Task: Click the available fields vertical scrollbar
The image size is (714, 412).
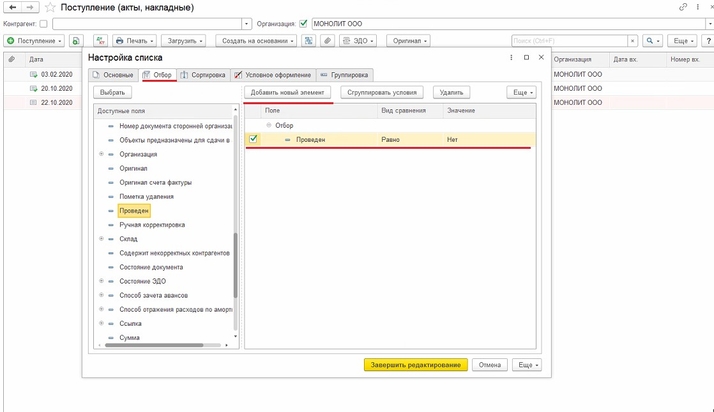Action: [x=236, y=265]
